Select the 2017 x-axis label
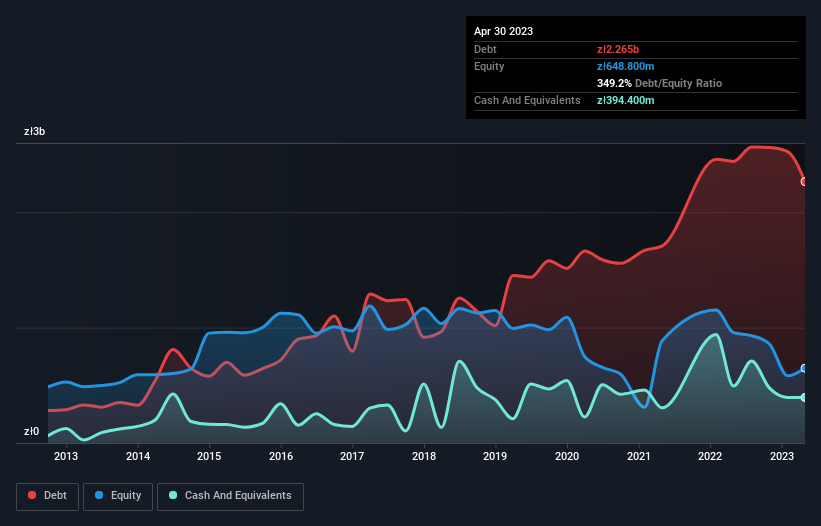 [352, 456]
